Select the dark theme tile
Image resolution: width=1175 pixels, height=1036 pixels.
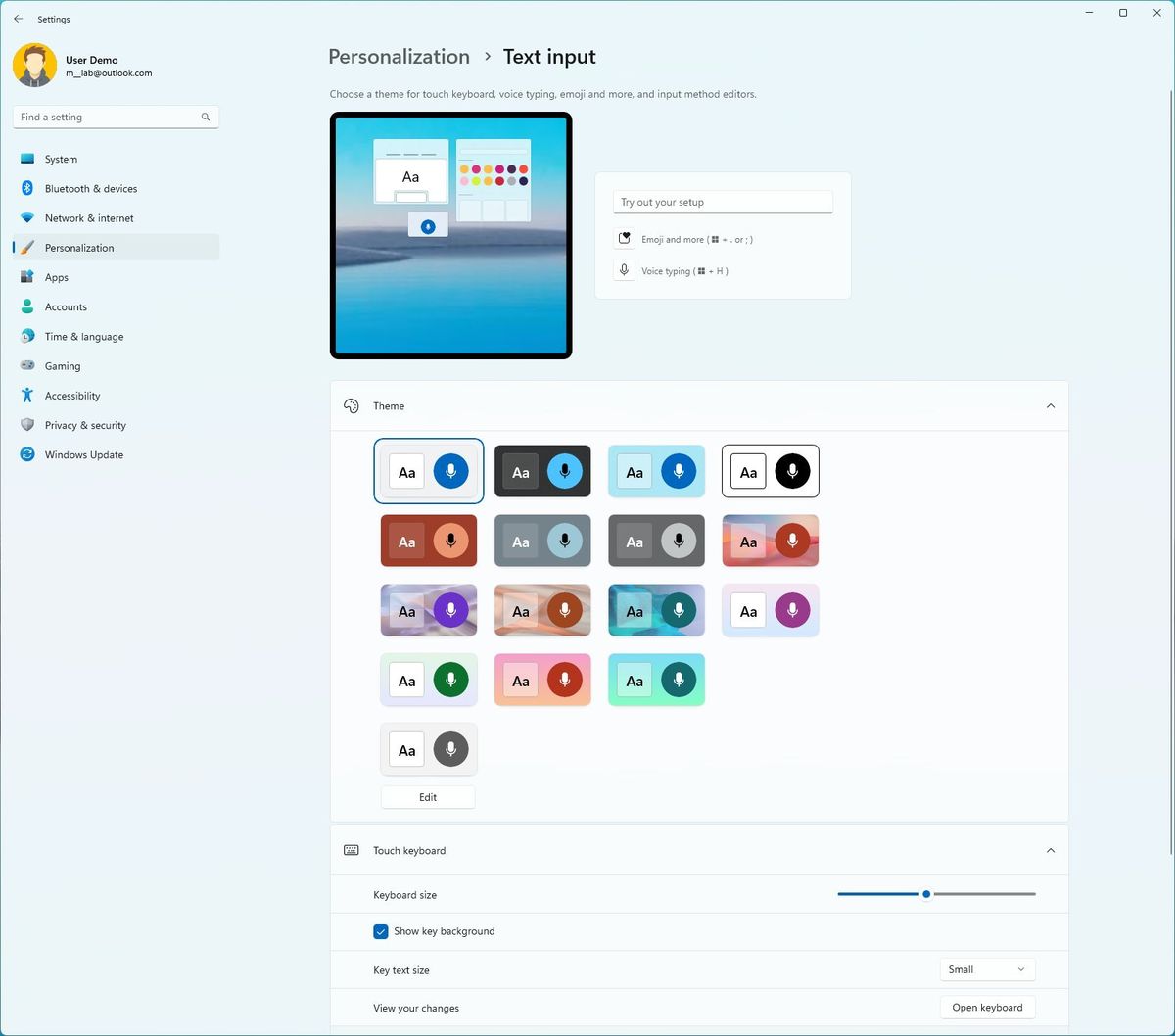[542, 471]
